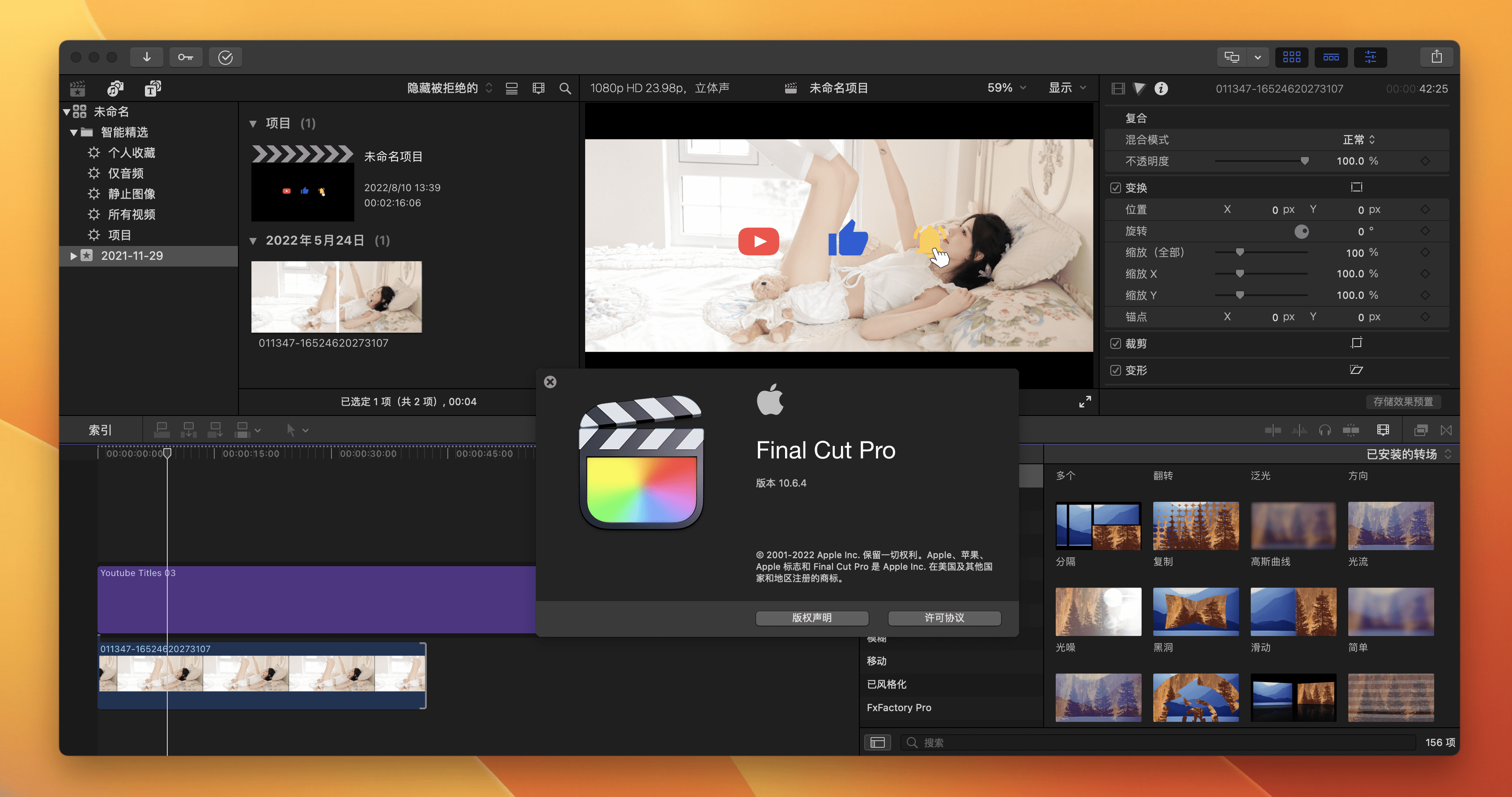1512x797 pixels.
Task: Toggle fullscreen viewer arrows icon
Action: click(x=1085, y=402)
